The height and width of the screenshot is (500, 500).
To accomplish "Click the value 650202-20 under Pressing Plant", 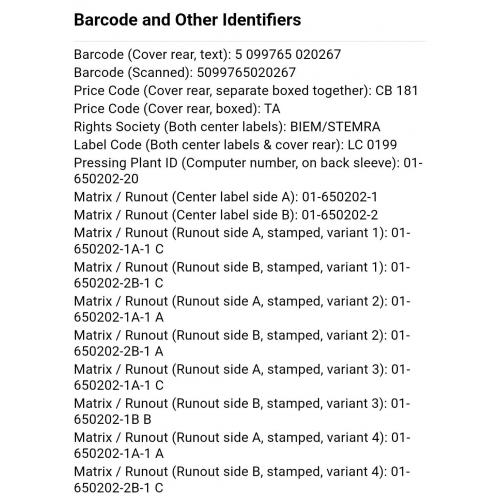I will pos(106,179).
